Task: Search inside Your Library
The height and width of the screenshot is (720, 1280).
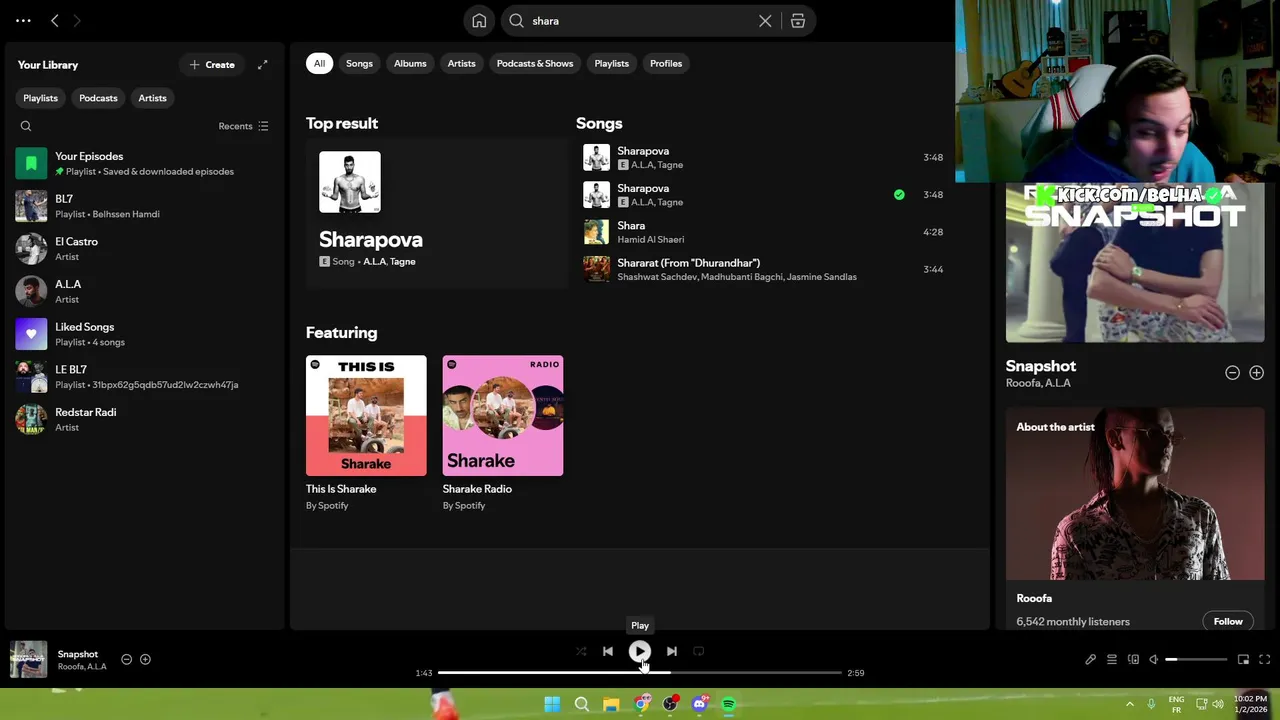Action: 26,126
